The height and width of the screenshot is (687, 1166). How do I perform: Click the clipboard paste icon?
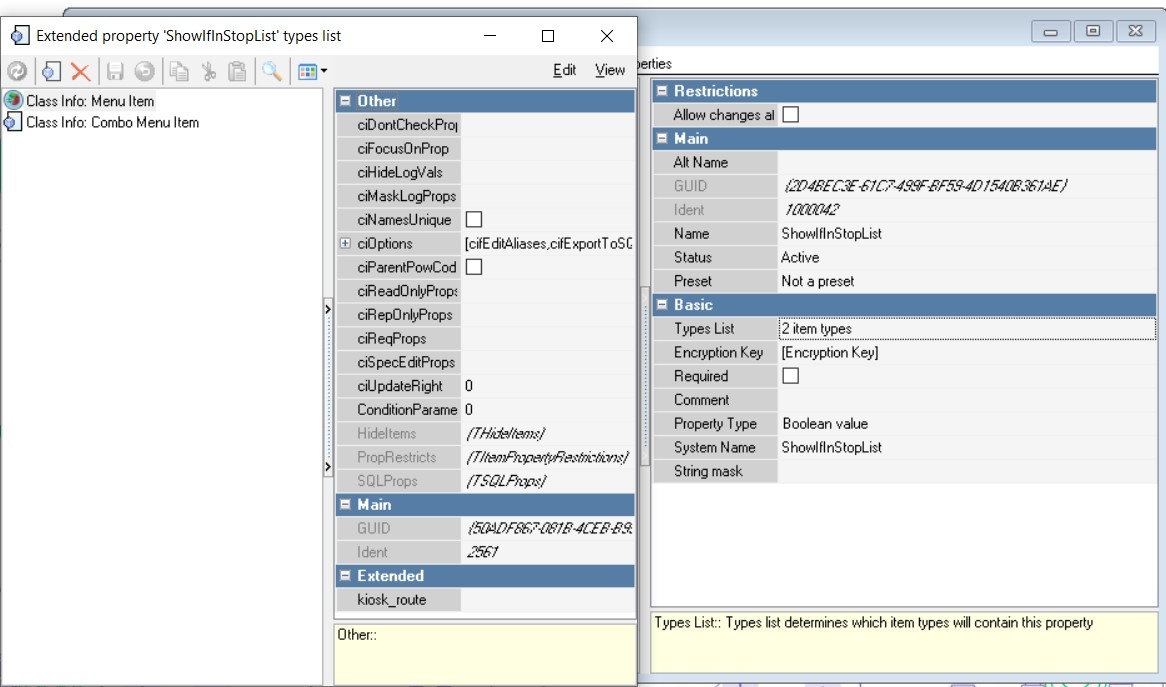(x=237, y=71)
